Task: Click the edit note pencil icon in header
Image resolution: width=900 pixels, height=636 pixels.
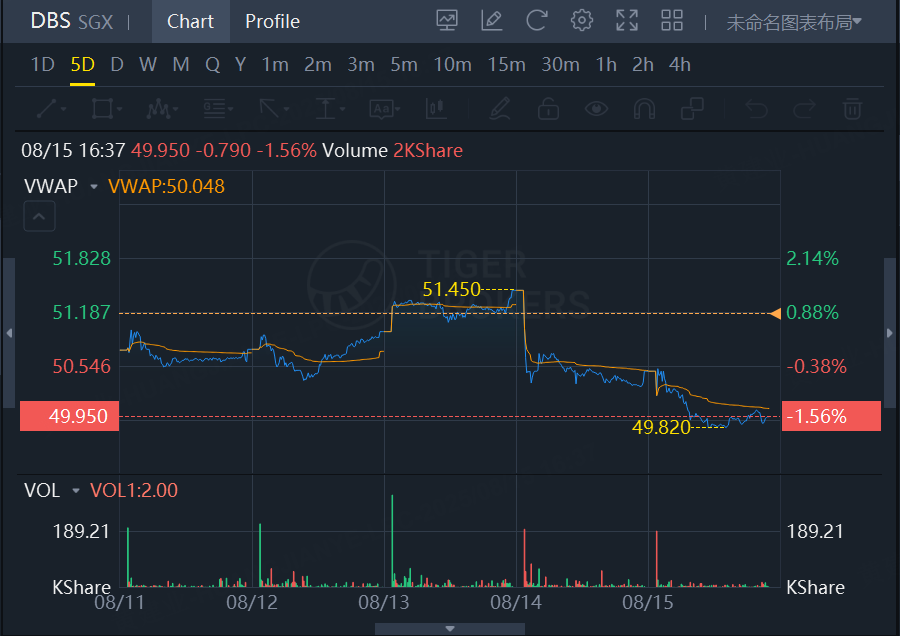Action: click(x=491, y=21)
